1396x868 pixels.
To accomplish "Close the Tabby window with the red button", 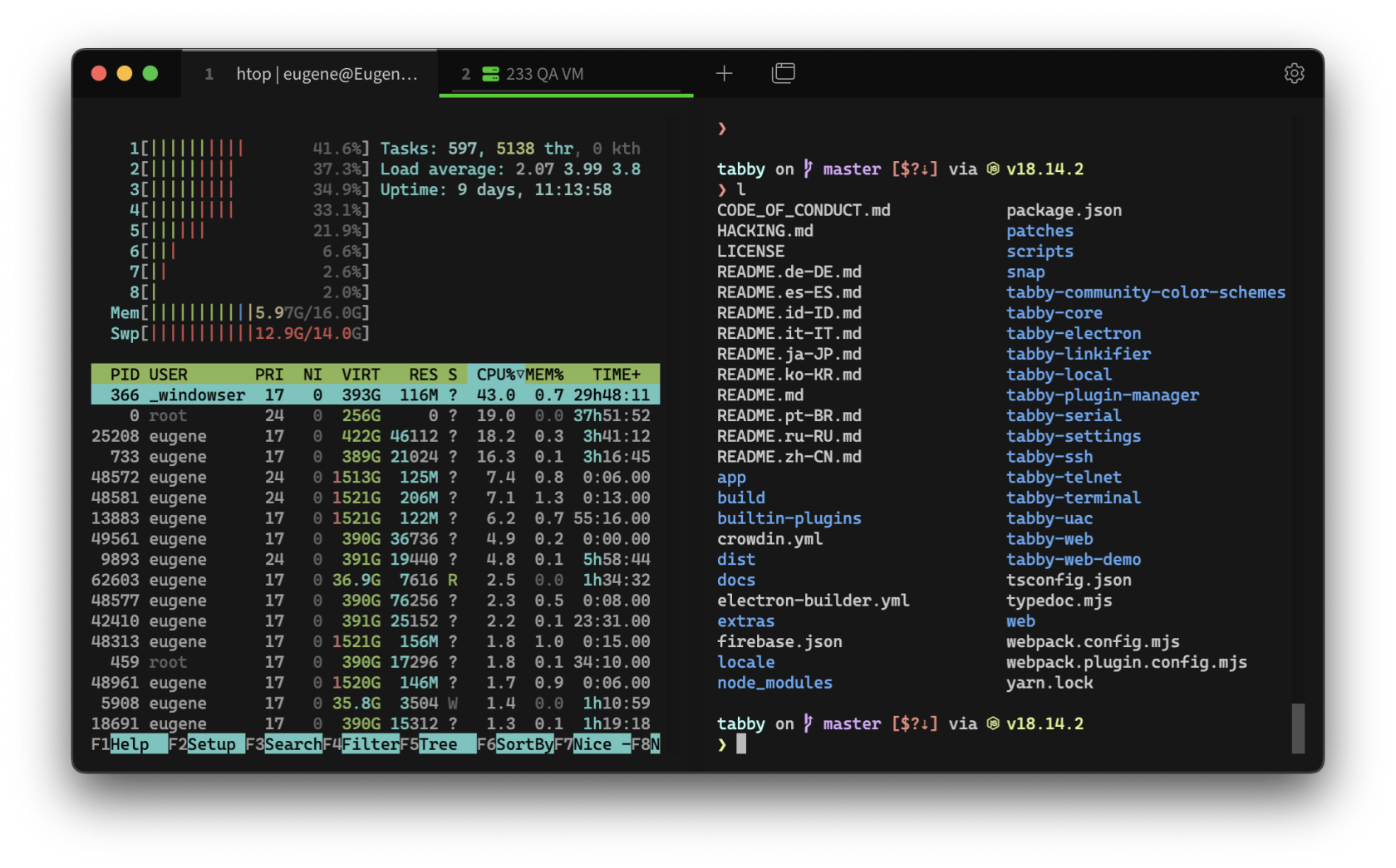I will (99, 73).
